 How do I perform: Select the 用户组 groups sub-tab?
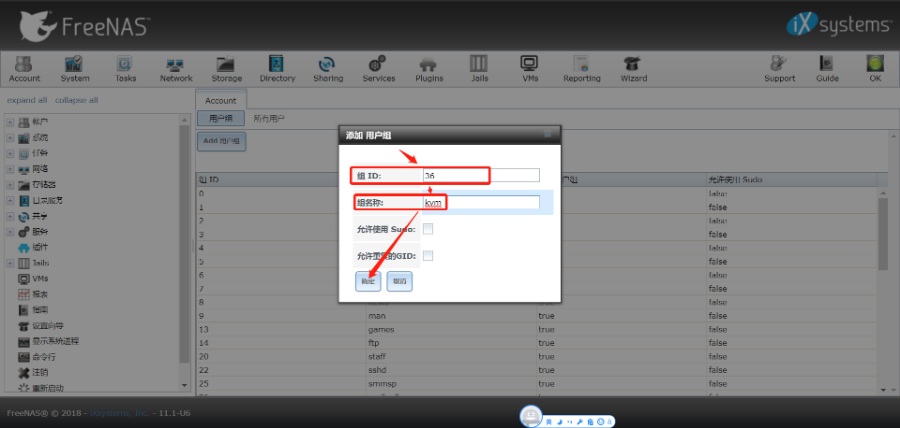click(221, 119)
